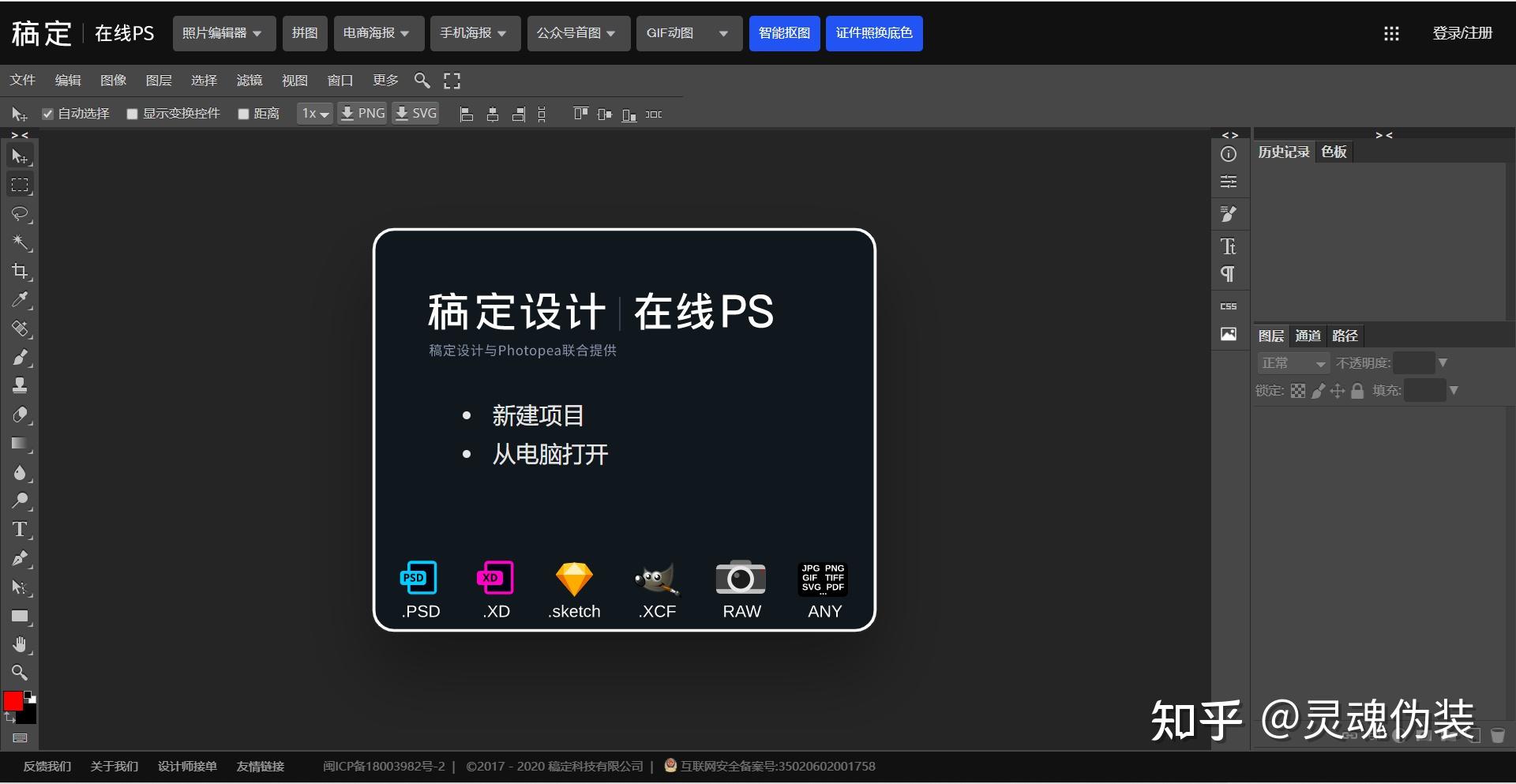Toggle fullscreen mode icon
This screenshot has width=1516, height=784.
(452, 81)
